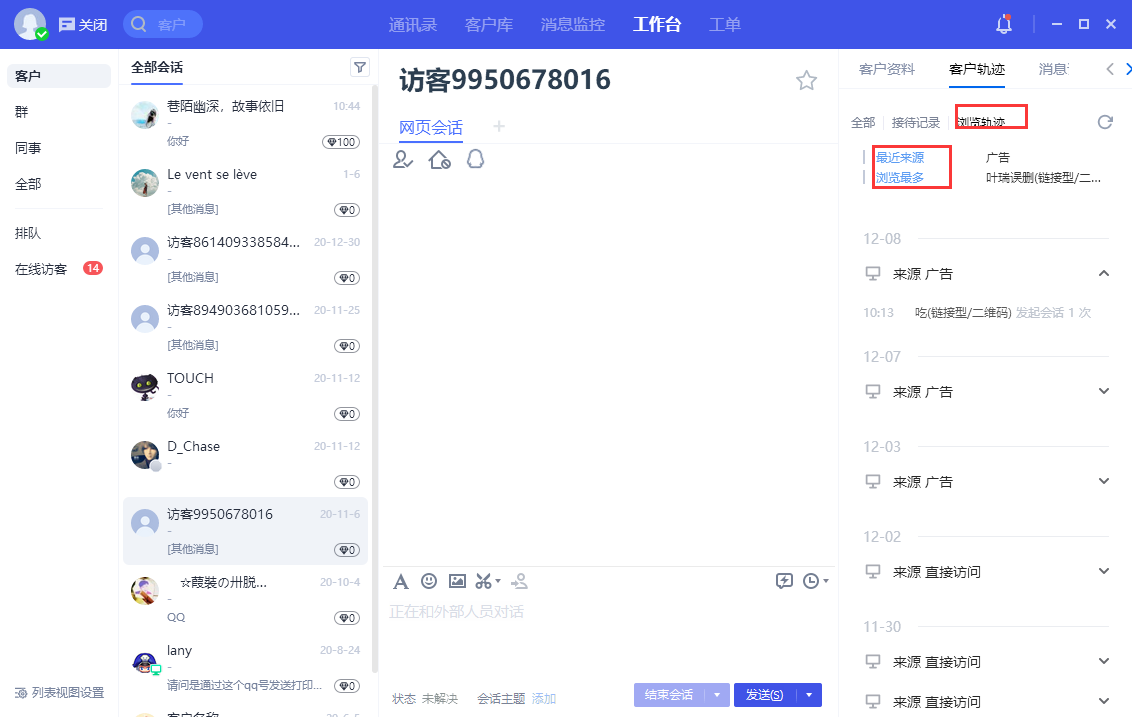
Task: Click 添加 conversation topic link
Action: coord(544,698)
